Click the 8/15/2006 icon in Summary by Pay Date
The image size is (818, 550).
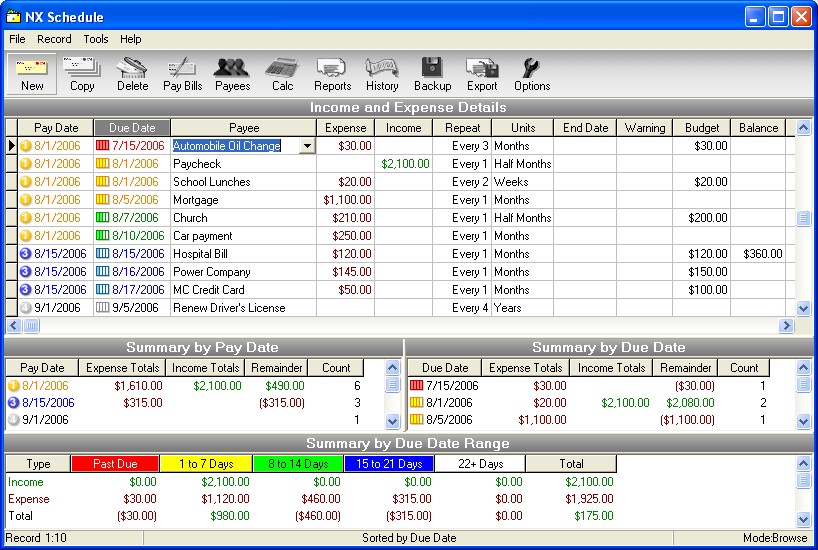click(14, 403)
